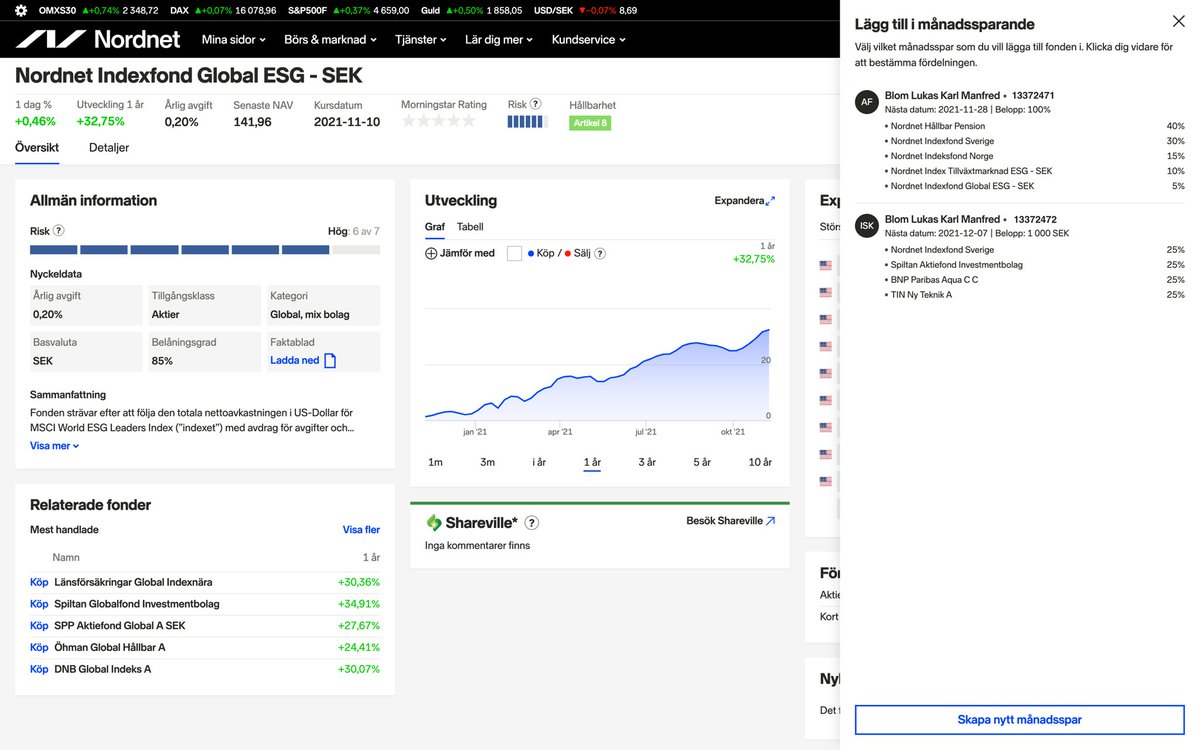Click Köp for DNB Global Indeks A
The height and width of the screenshot is (750, 1200).
[39, 669]
